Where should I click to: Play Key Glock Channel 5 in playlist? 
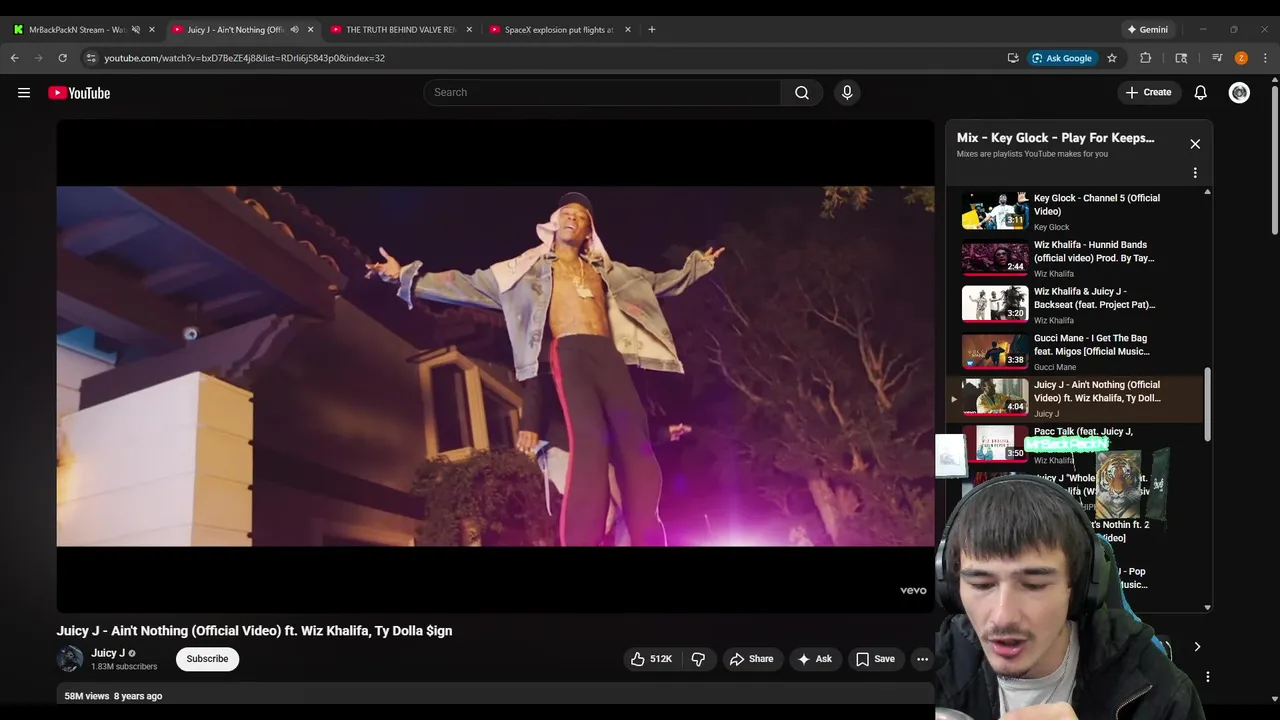click(x=1075, y=211)
